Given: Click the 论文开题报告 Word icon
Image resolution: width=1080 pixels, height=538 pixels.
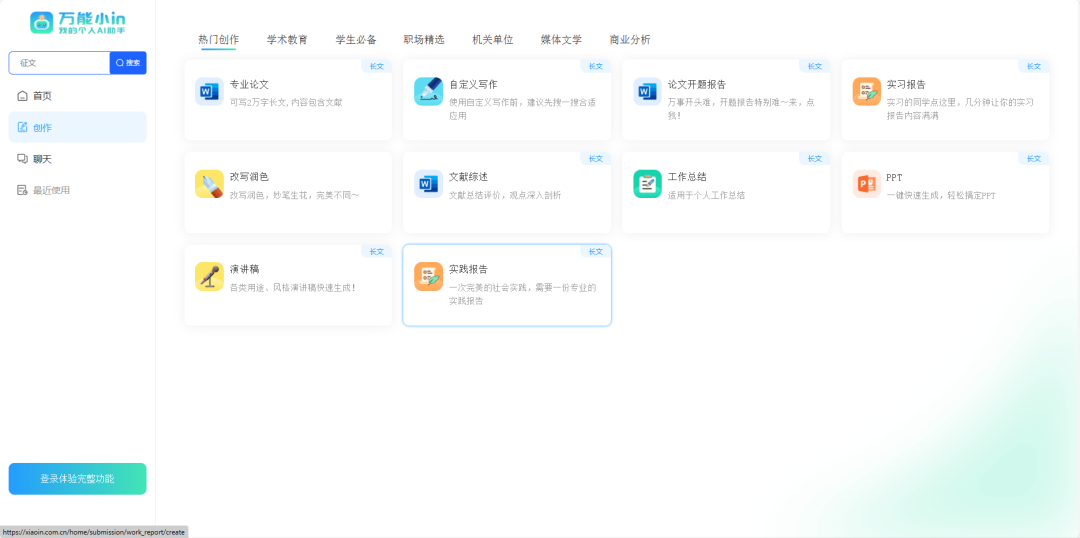Looking at the screenshot, I should pyautogui.click(x=647, y=92).
